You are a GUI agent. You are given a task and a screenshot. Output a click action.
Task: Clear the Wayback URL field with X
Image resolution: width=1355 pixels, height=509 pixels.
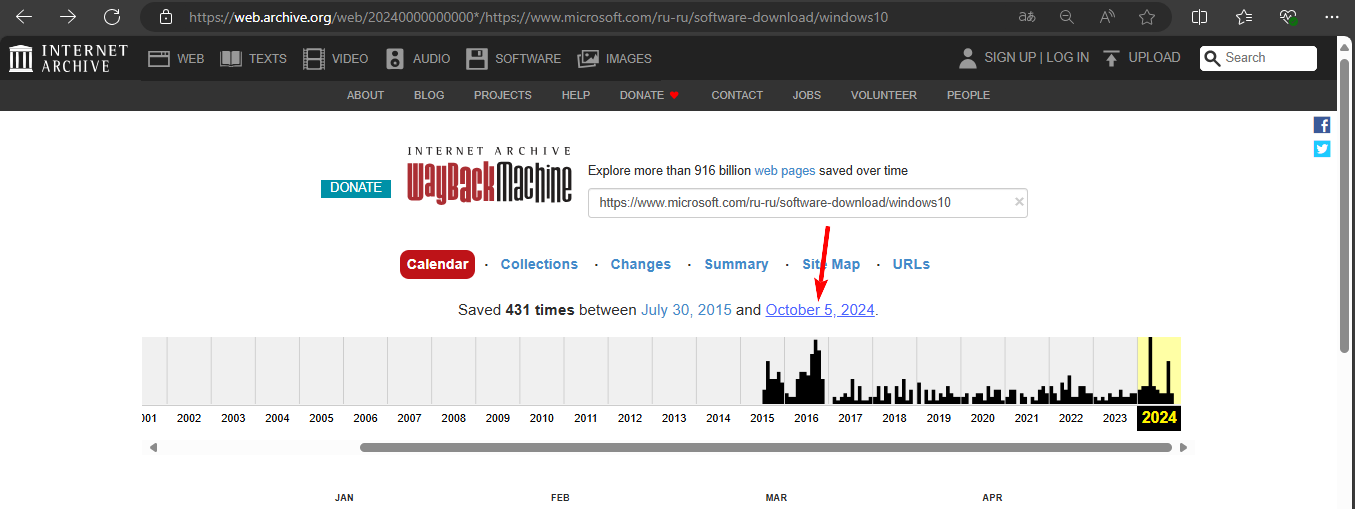coord(1020,202)
